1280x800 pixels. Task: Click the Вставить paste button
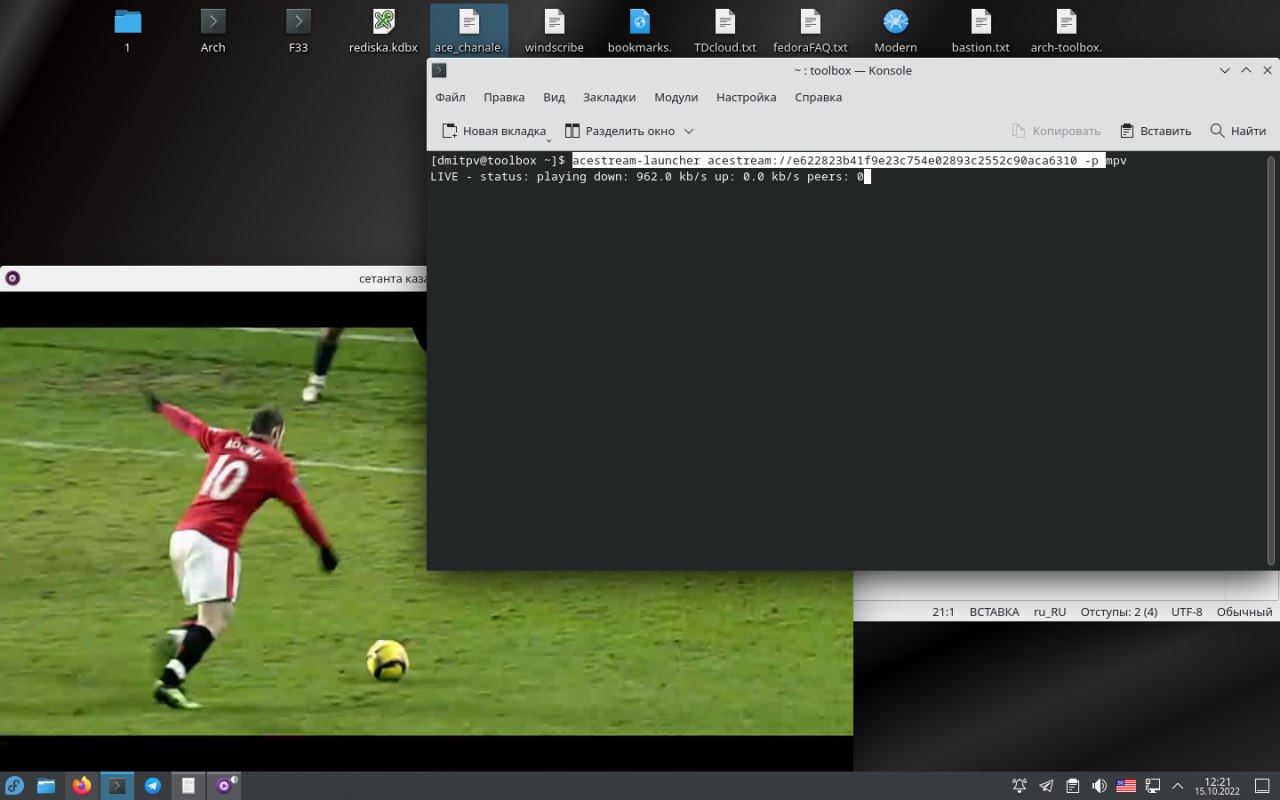[1155, 131]
